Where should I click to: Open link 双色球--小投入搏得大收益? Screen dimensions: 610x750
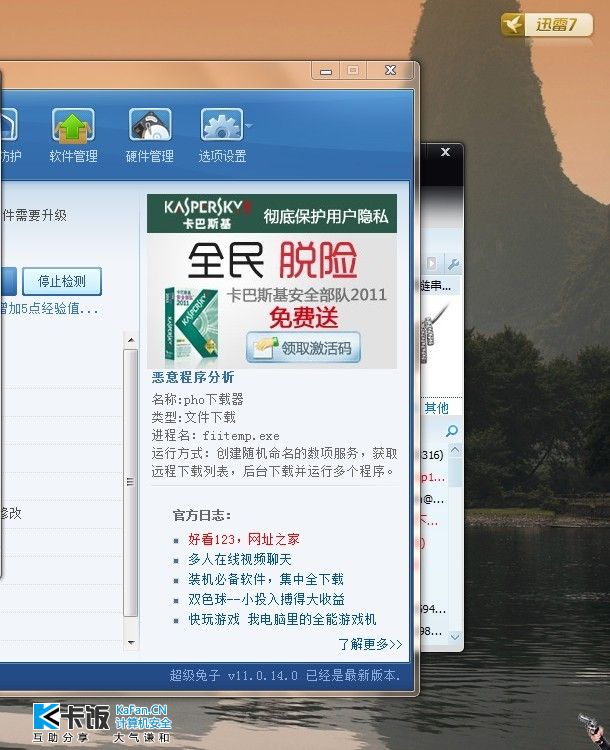(266, 599)
